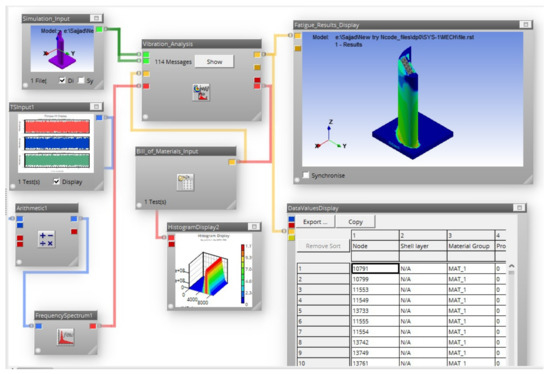Click TSInput1 title bar window icon

[96, 106]
